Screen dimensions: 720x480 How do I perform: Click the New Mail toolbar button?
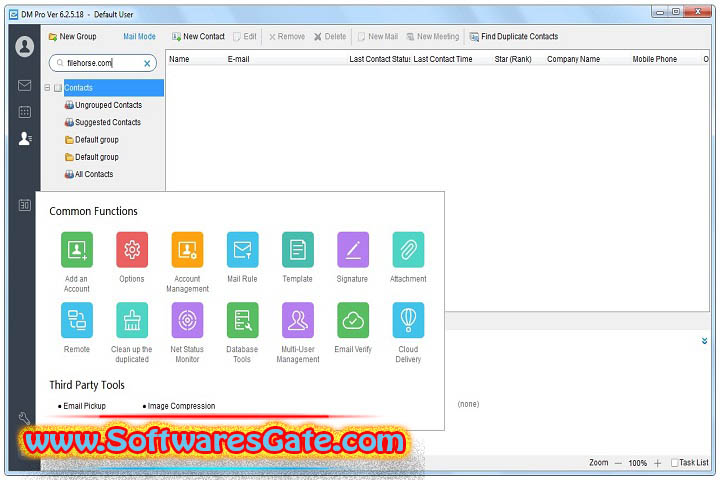click(378, 36)
